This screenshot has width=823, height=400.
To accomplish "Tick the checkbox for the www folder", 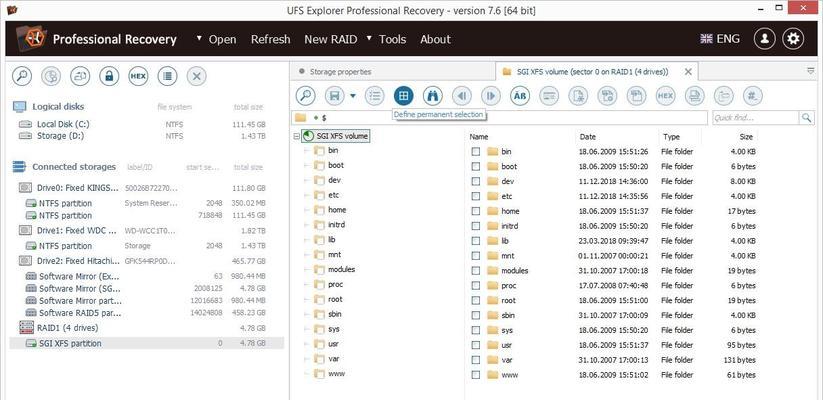I will coord(476,375).
